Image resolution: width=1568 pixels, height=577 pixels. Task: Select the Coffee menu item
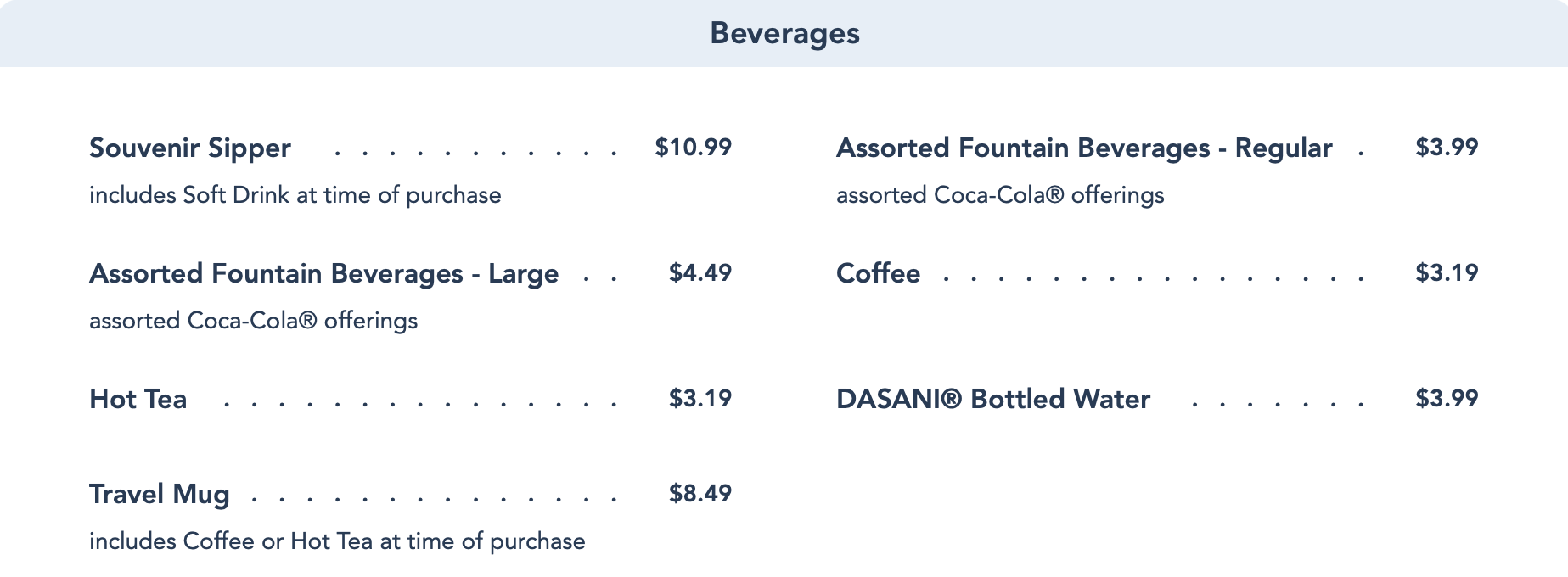pos(878,273)
